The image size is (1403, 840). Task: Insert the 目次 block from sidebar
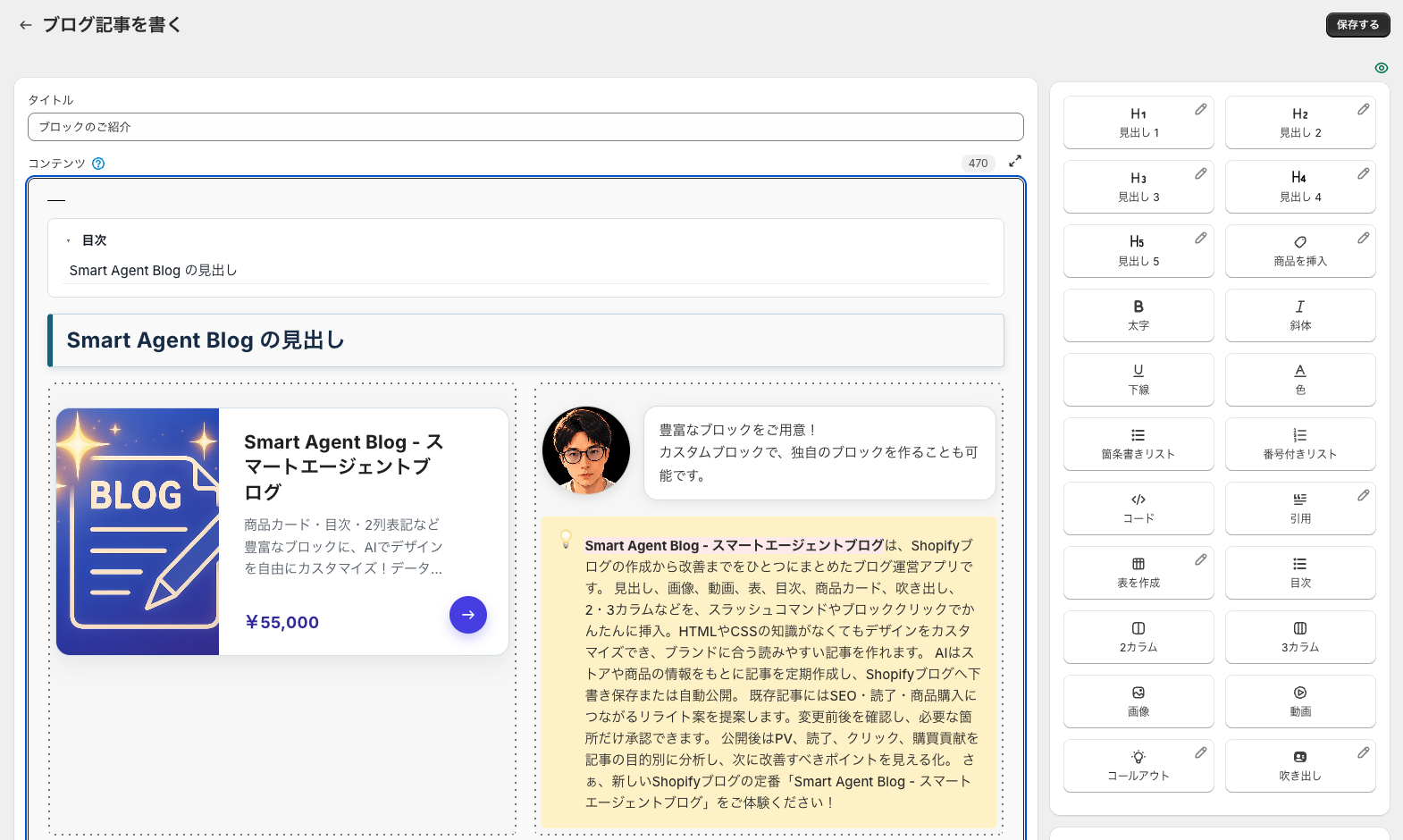[x=1300, y=573]
